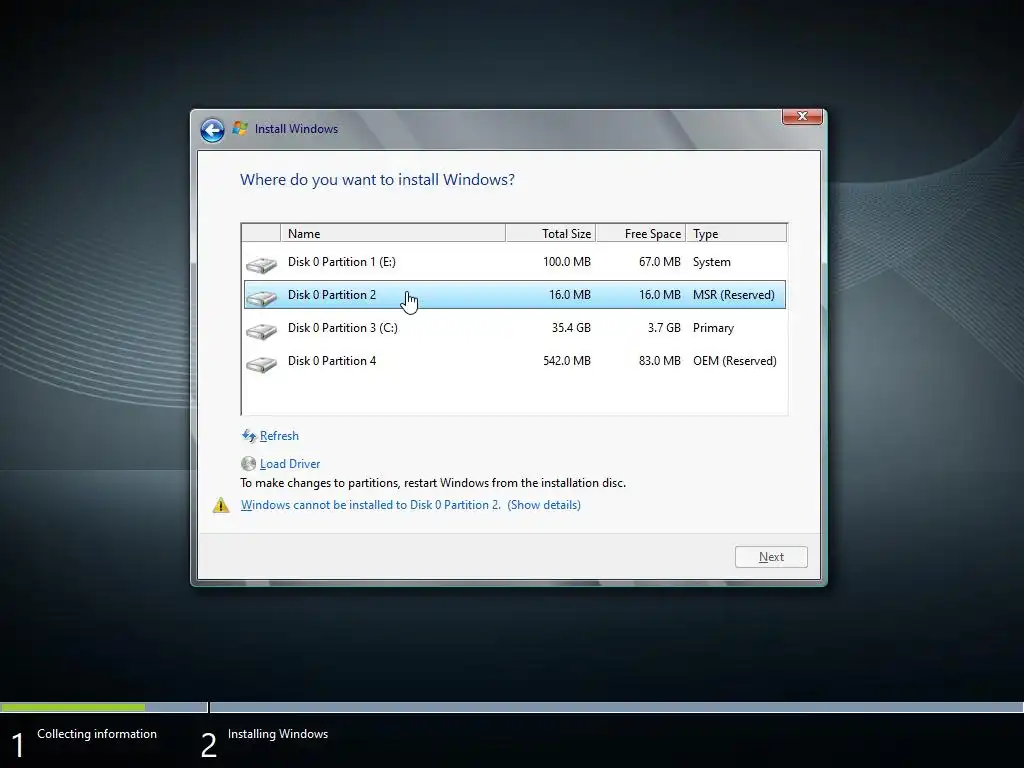Image resolution: width=1024 pixels, height=768 pixels.
Task: Select Disk 0 Partition 1 (E:)
Action: (x=515, y=262)
